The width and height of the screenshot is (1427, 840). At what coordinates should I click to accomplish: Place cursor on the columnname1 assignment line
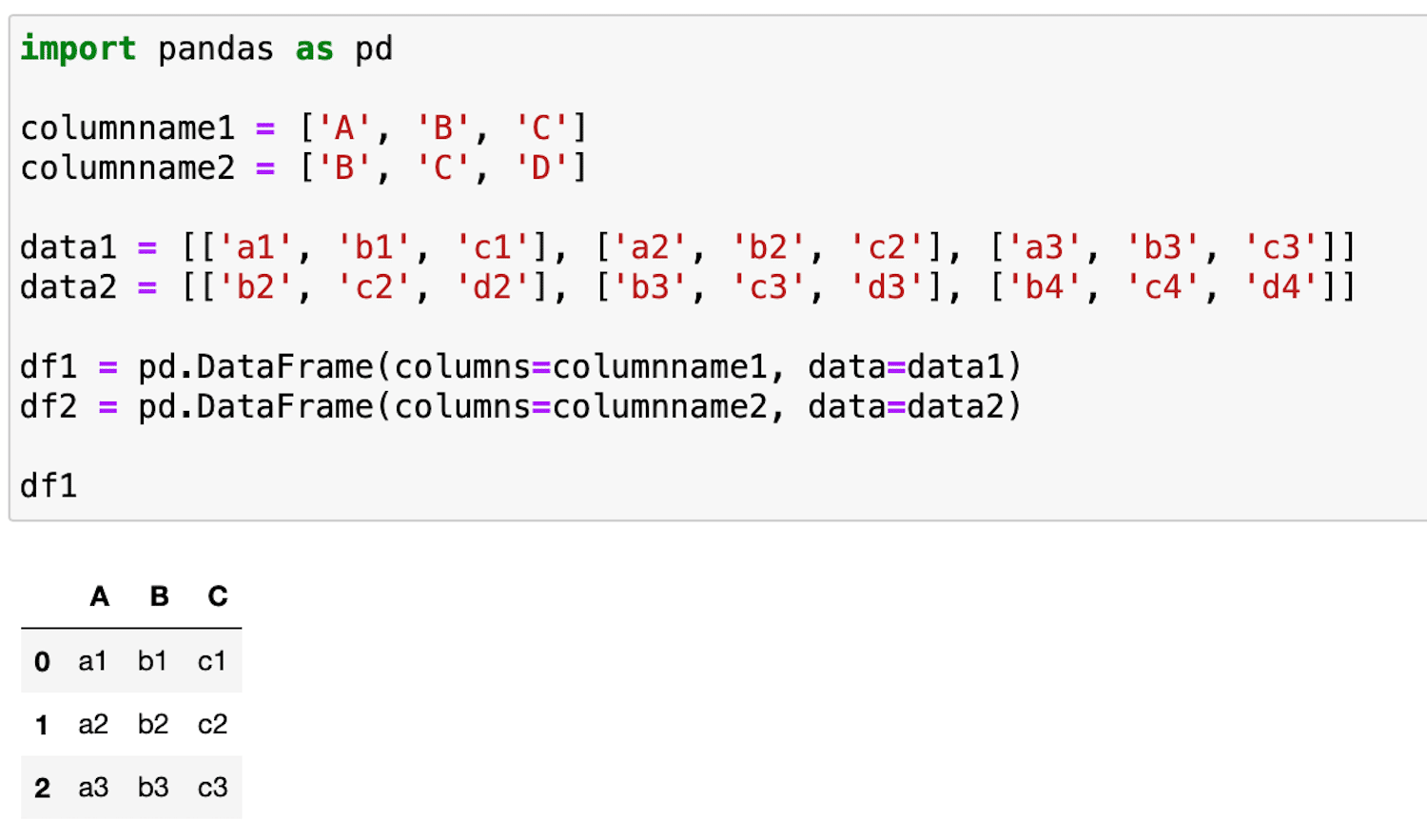304,127
